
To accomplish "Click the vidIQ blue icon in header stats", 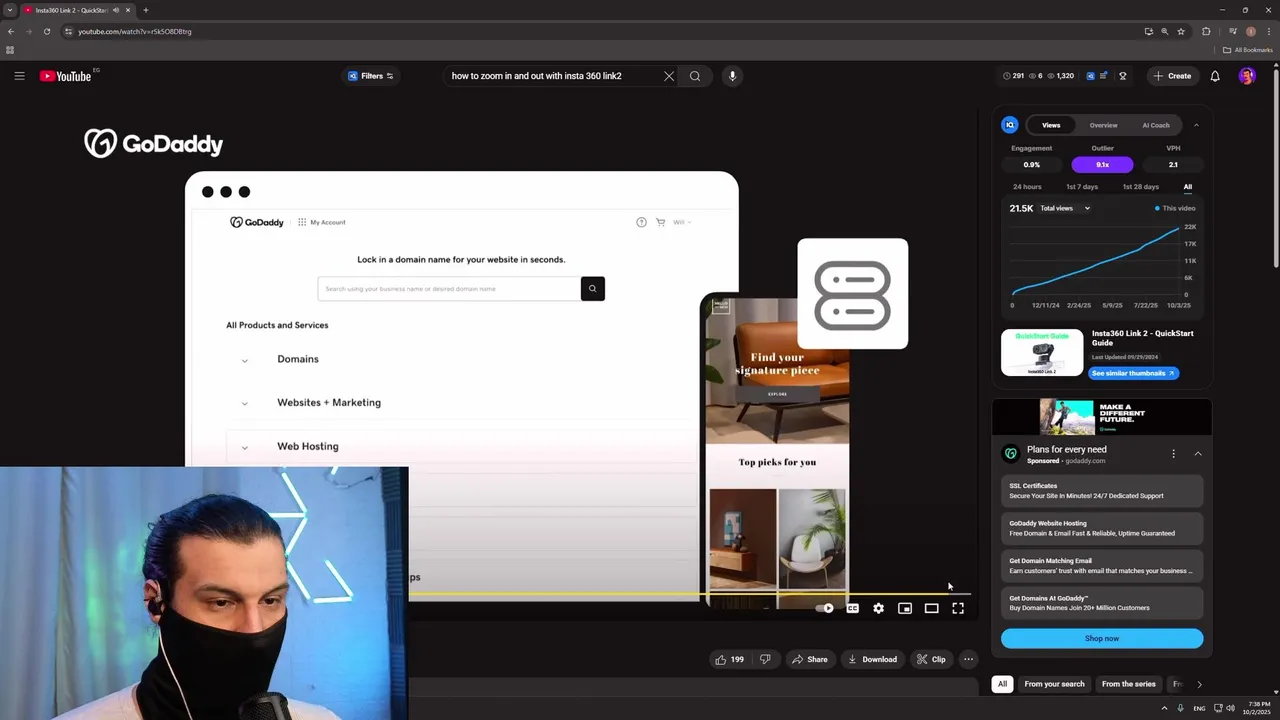I will [x=1091, y=76].
